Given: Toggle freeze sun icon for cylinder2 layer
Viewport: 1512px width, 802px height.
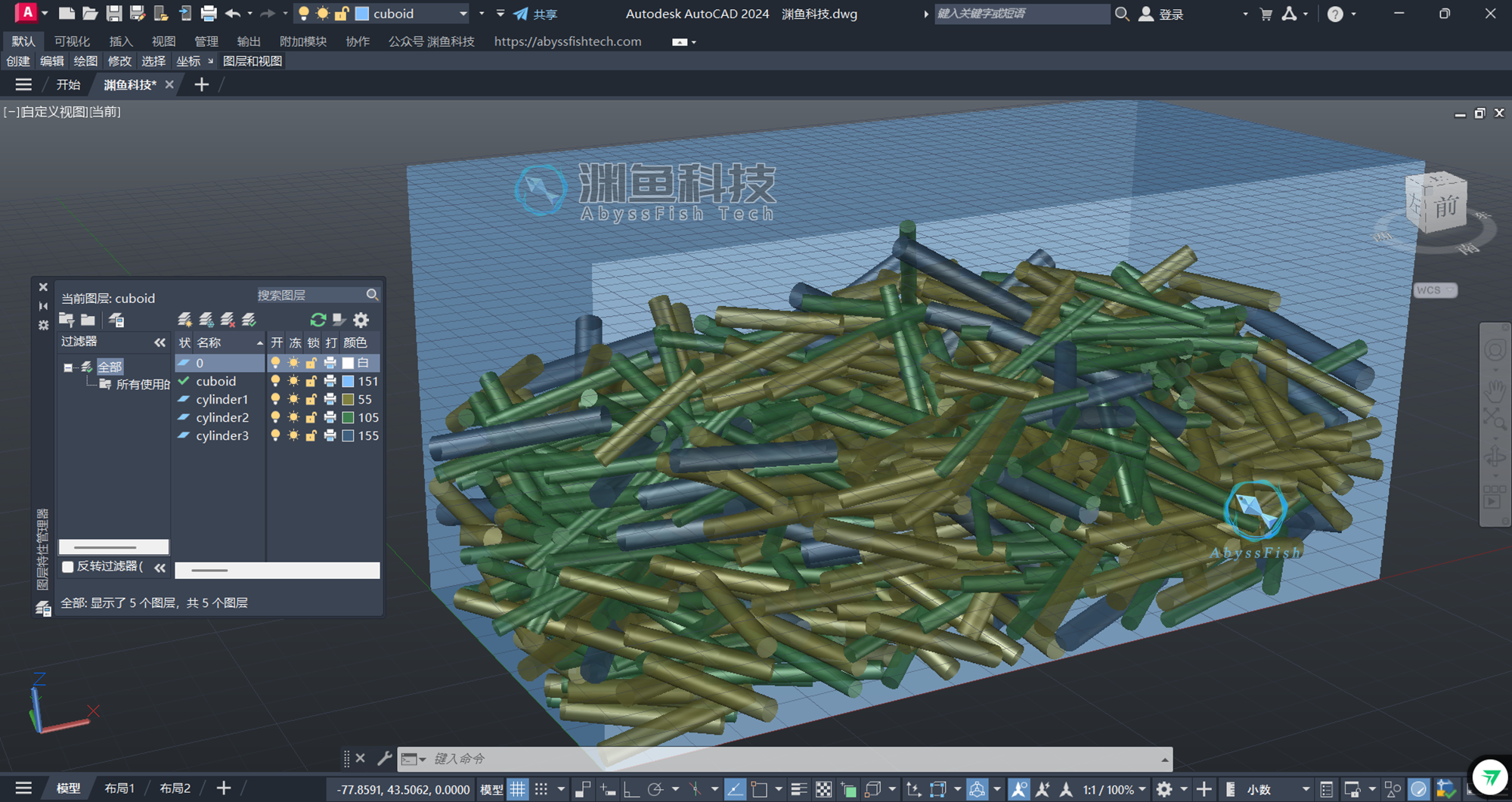Looking at the screenshot, I should 293,417.
